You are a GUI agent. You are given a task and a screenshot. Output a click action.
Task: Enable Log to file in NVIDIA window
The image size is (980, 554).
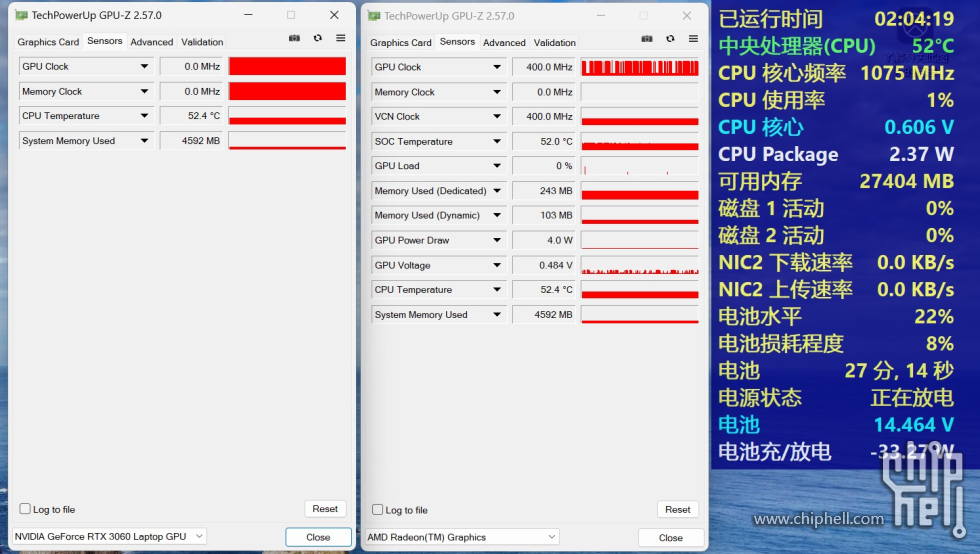tap(25, 509)
